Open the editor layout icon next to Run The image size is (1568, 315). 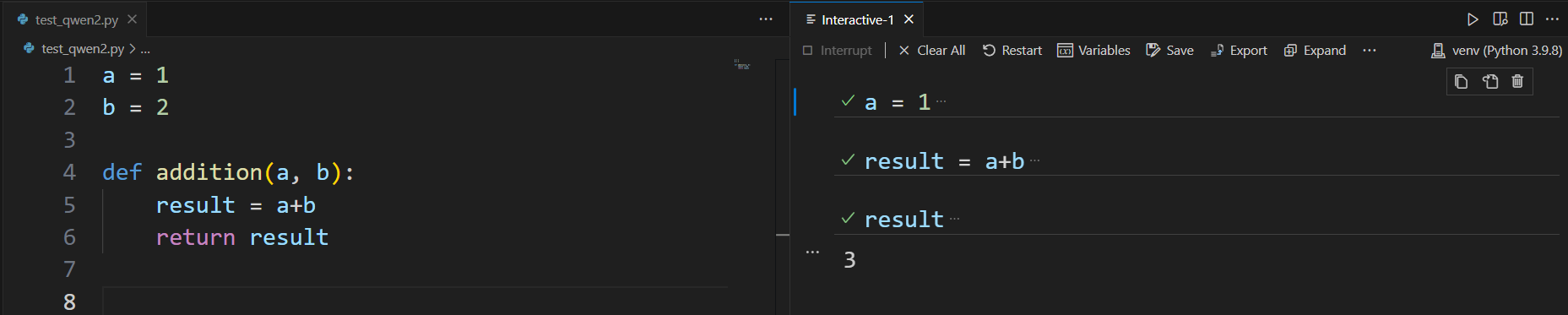click(x=1500, y=19)
